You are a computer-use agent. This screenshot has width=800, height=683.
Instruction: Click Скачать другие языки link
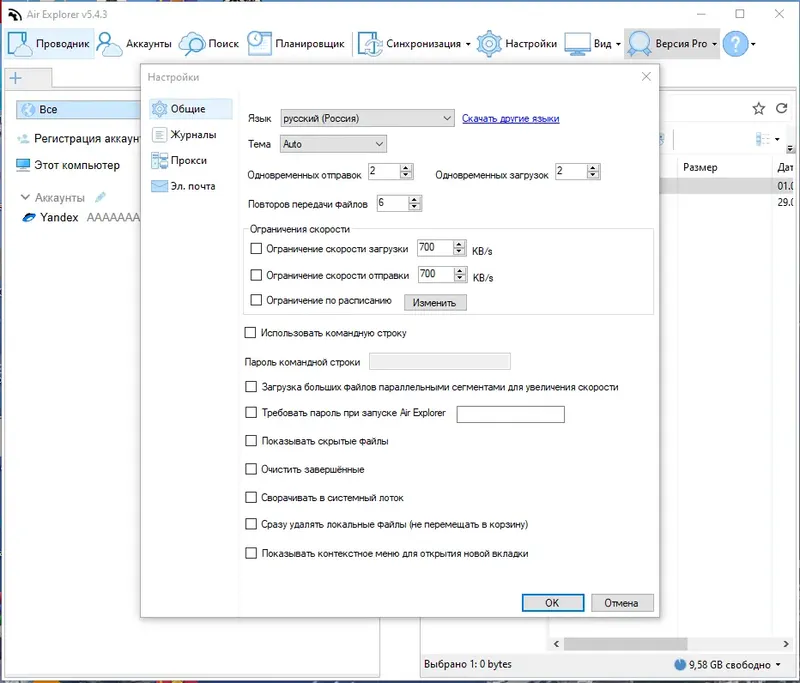click(x=510, y=118)
